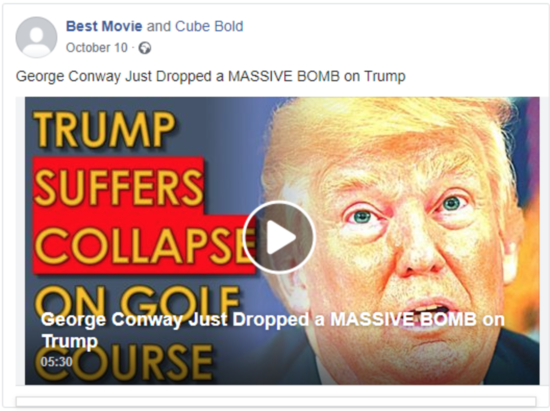The image size is (550, 411).
Task: Open the Best Movie page link
Action: coord(104,26)
